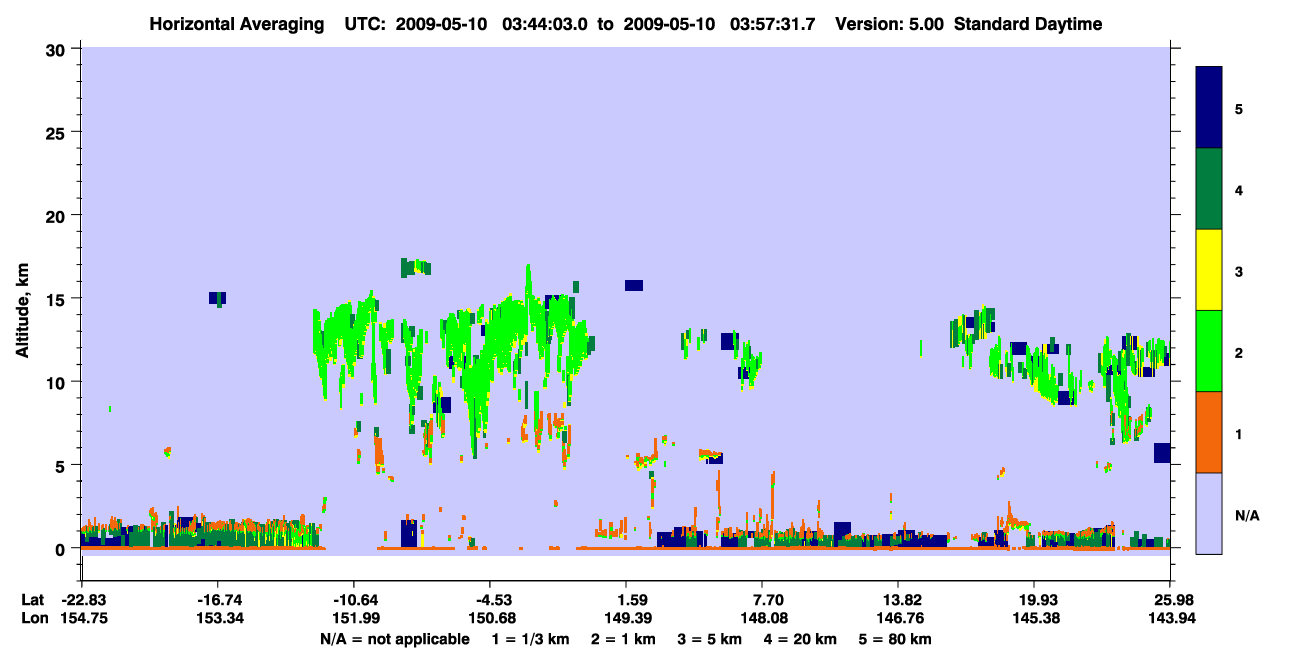The height and width of the screenshot is (667, 1300).
Task: Click the y-axis tick label 20
Action: 58,215
